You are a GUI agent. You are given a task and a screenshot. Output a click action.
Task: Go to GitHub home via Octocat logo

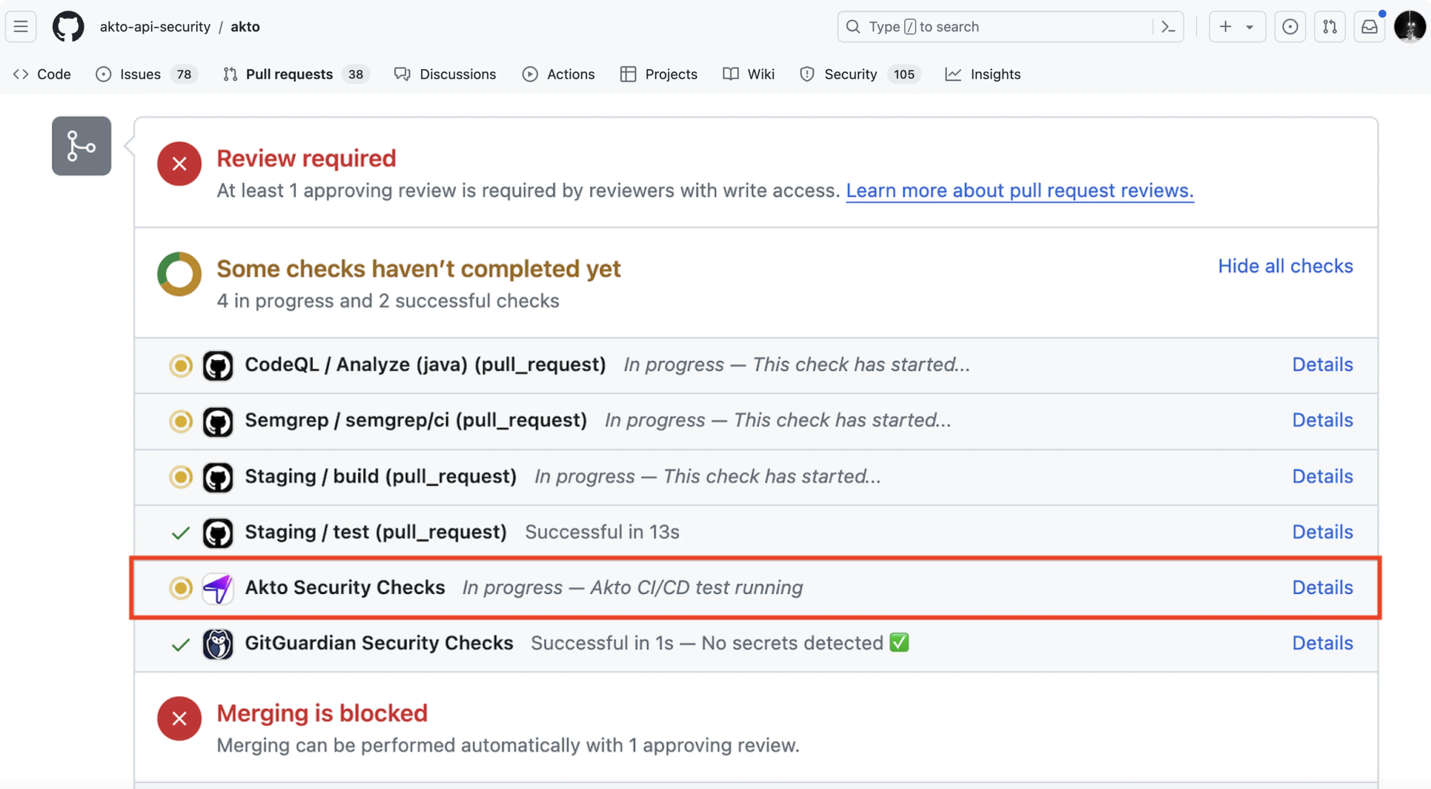pyautogui.click(x=68, y=27)
